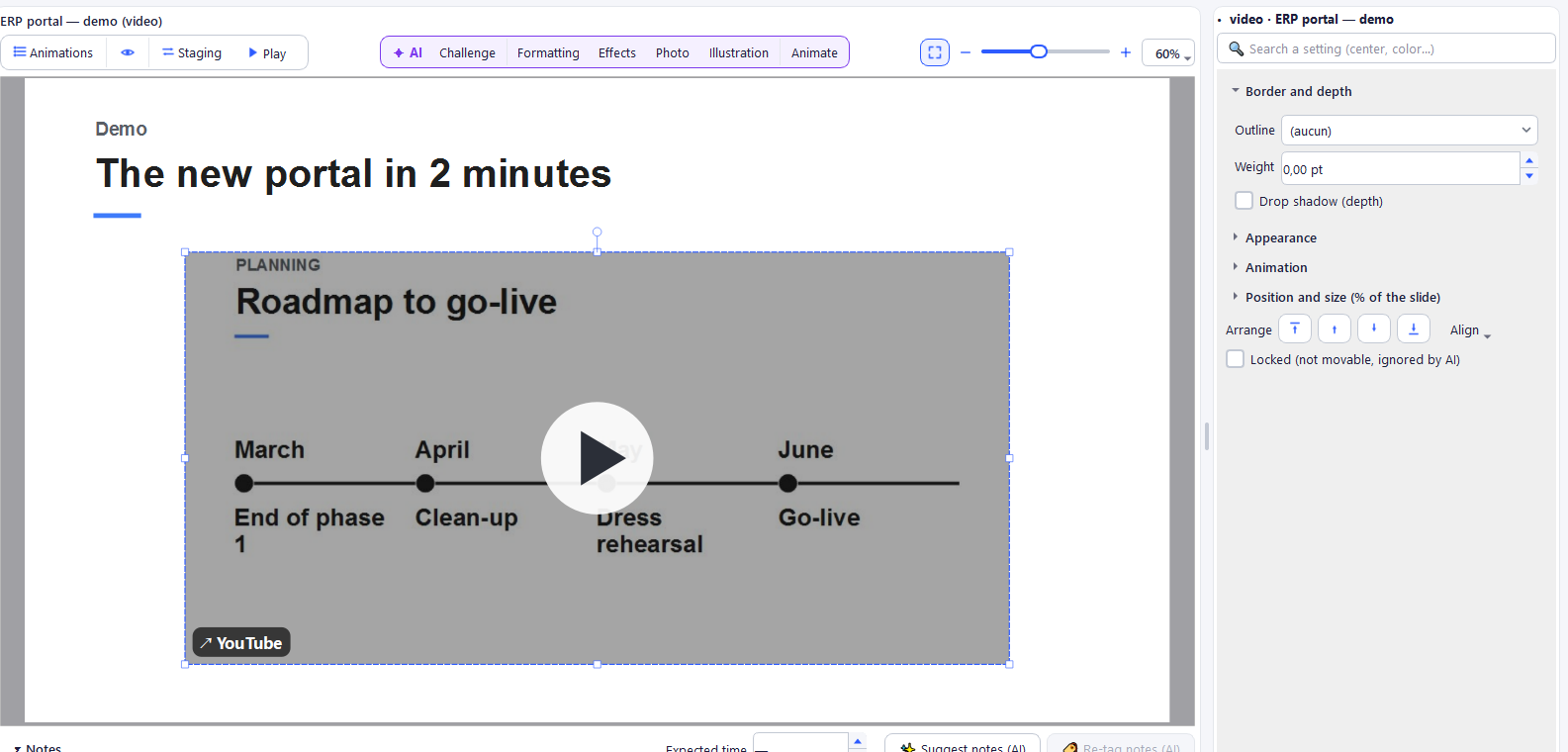This screenshot has height=752, width=1568.
Task: Open the YouTube link badge
Action: tap(241, 643)
